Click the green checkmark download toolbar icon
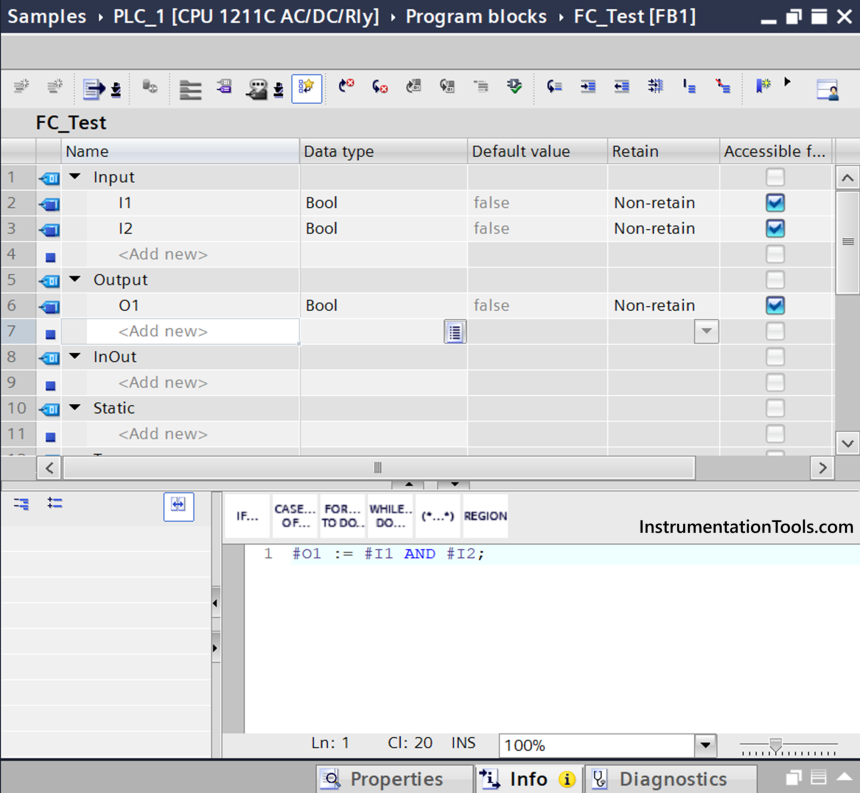The width and height of the screenshot is (860, 793). click(515, 88)
